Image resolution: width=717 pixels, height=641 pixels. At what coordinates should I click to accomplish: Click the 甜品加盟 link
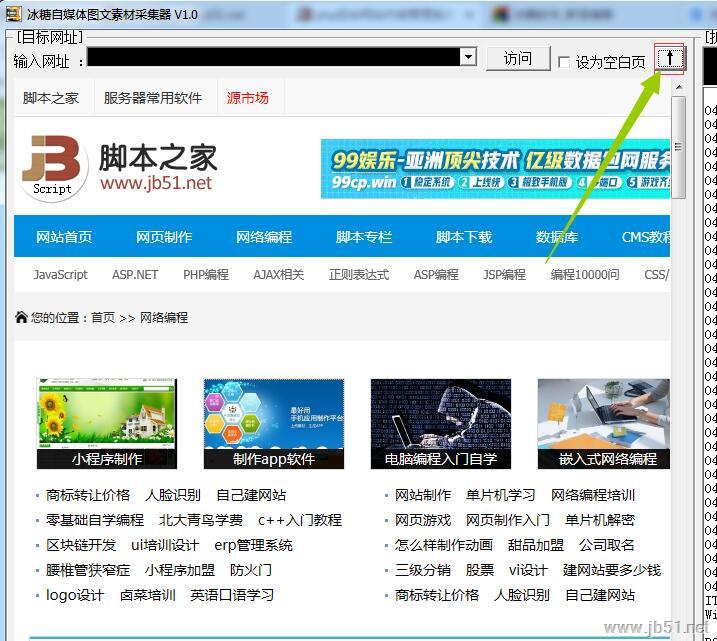click(535, 545)
